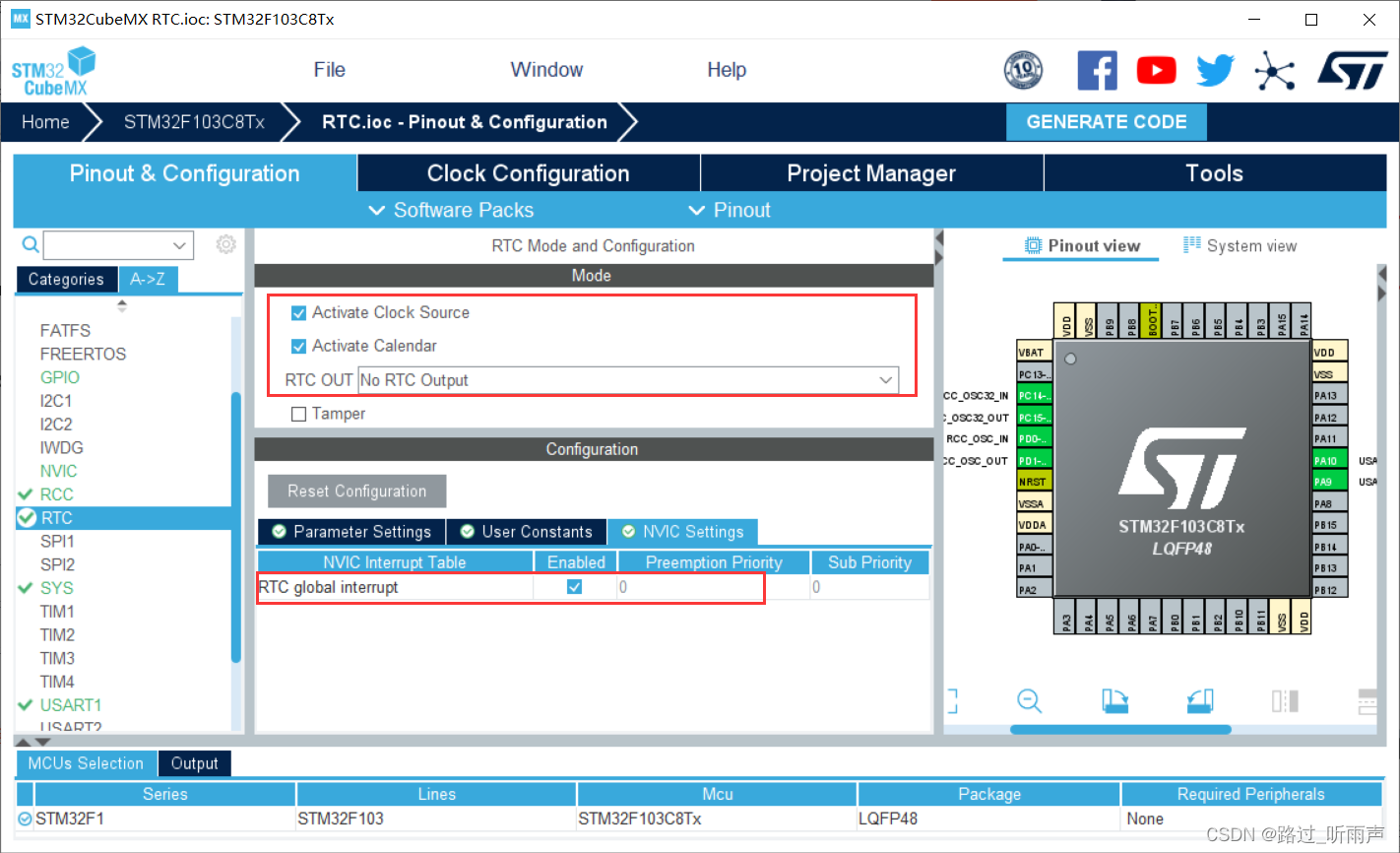Open the Window menu
Screen dimensions: 1400x853
tap(546, 70)
